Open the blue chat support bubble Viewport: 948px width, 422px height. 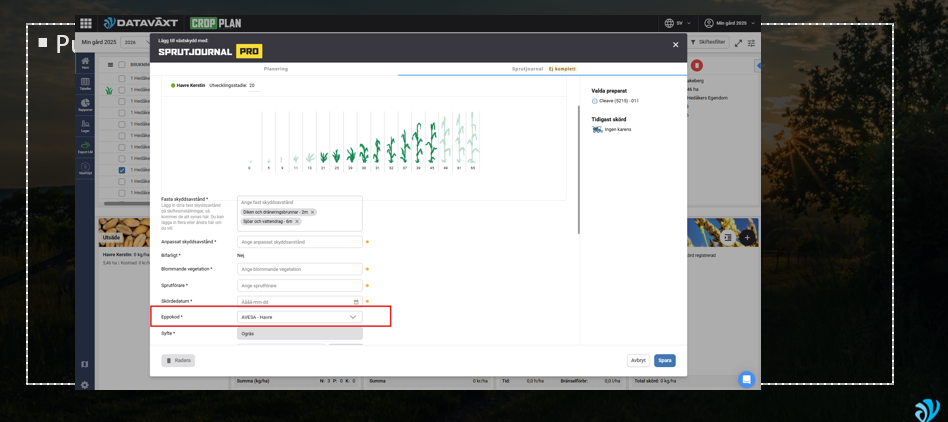click(x=746, y=379)
